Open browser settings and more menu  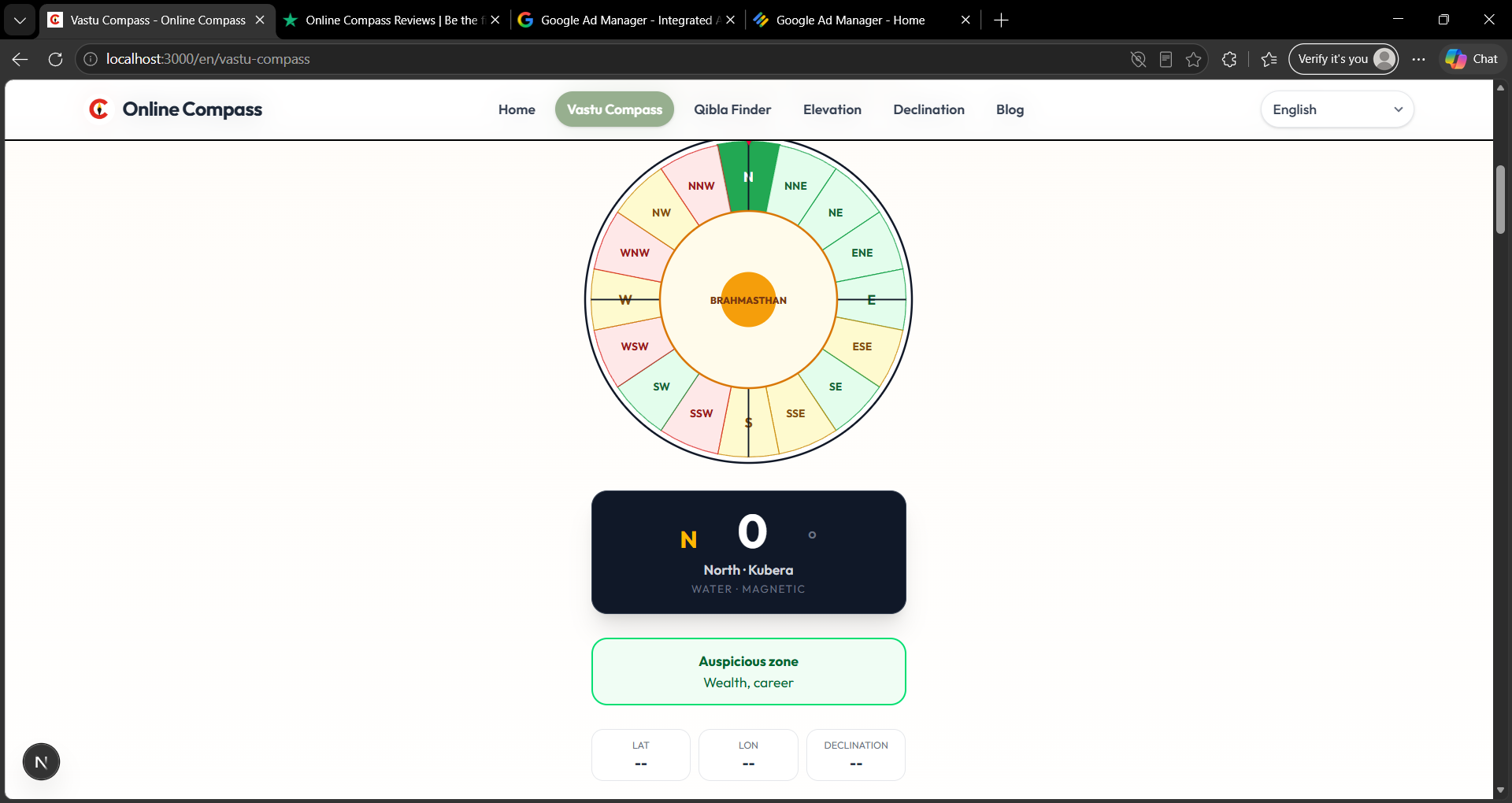1419,59
